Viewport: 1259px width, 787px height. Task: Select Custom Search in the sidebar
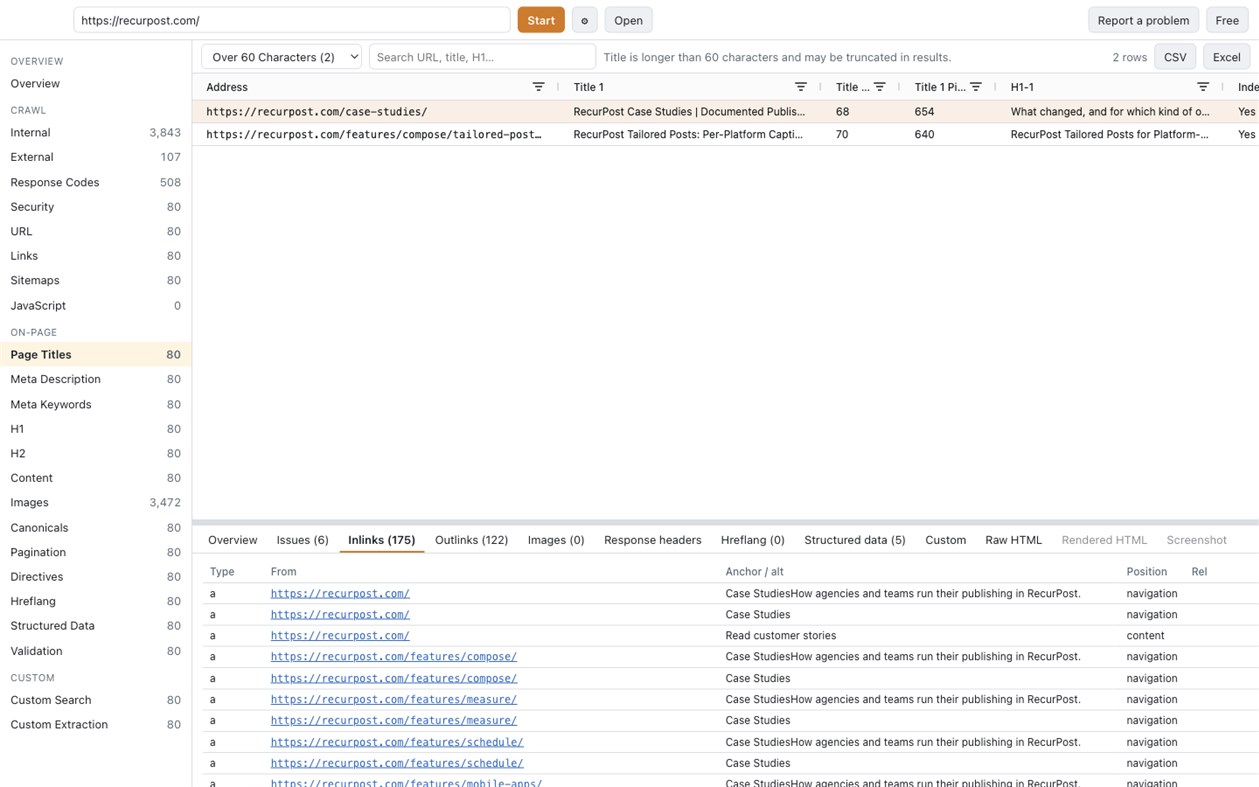(x=96, y=700)
